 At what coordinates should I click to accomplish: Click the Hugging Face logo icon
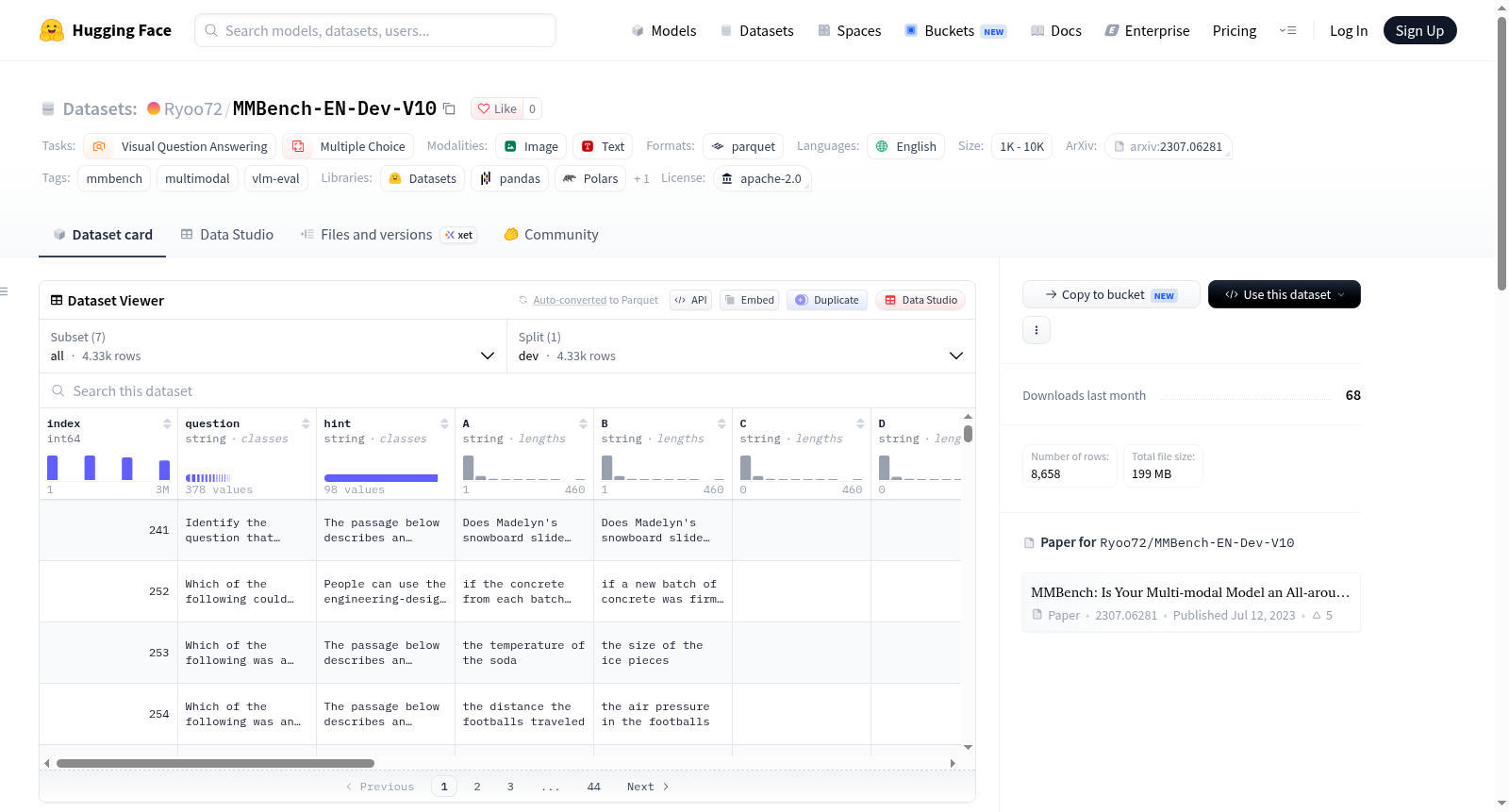click(52, 30)
